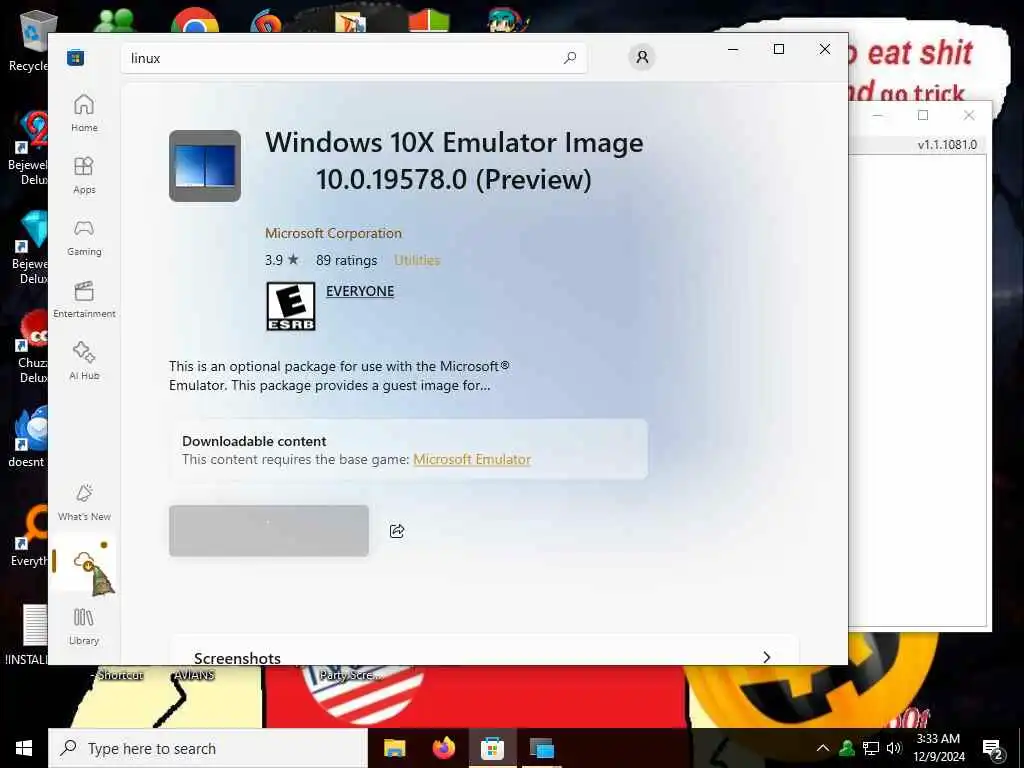The image size is (1024, 768).
Task: Open the Downloads cloud icon in sidebar
Action: click(x=84, y=562)
